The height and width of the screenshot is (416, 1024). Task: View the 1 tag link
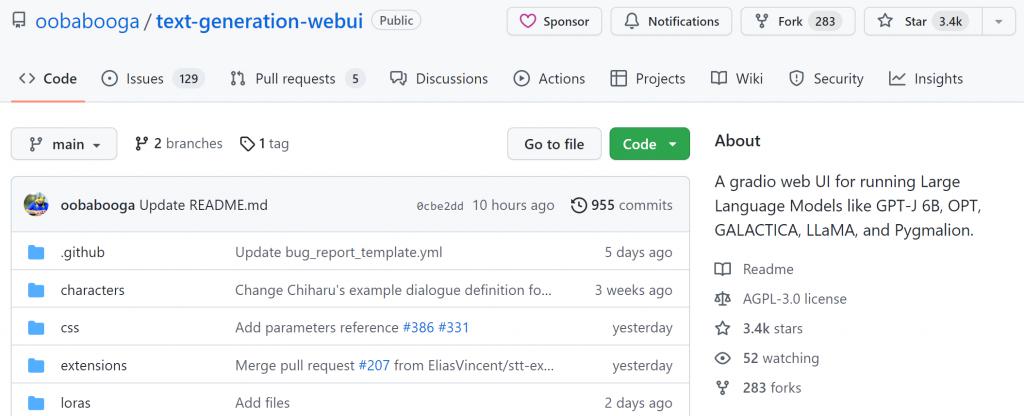point(264,144)
